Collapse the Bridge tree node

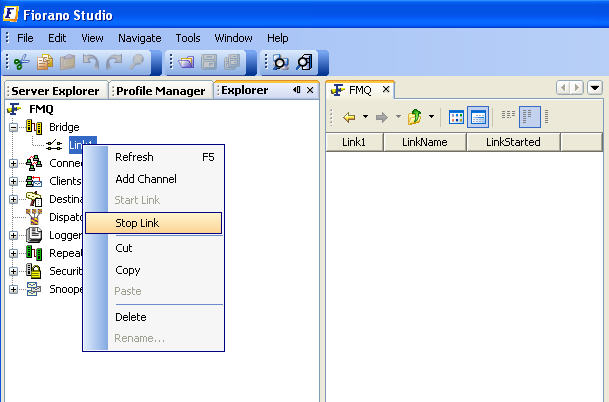tap(13, 127)
